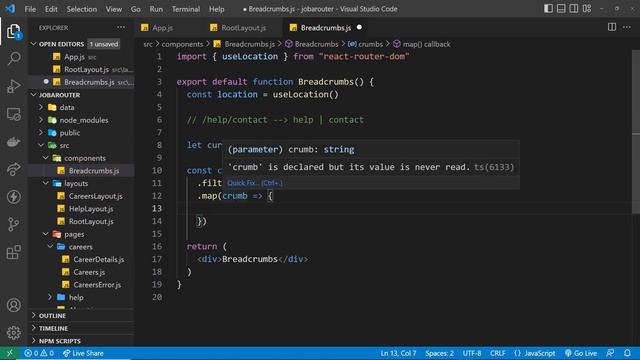This screenshot has height=360, width=640.
Task: Click the editor vertical scrollbar
Action: tap(636, 131)
